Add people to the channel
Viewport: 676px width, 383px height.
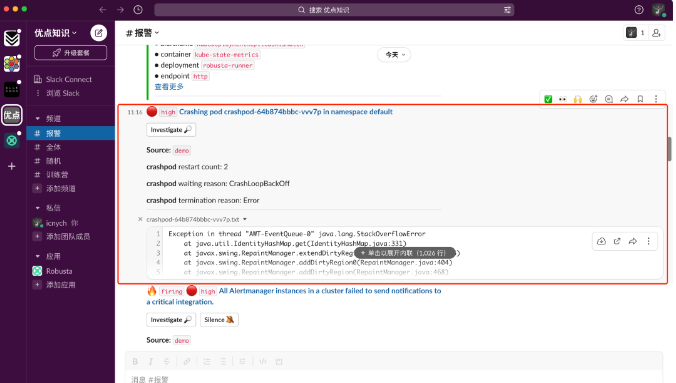(x=656, y=33)
